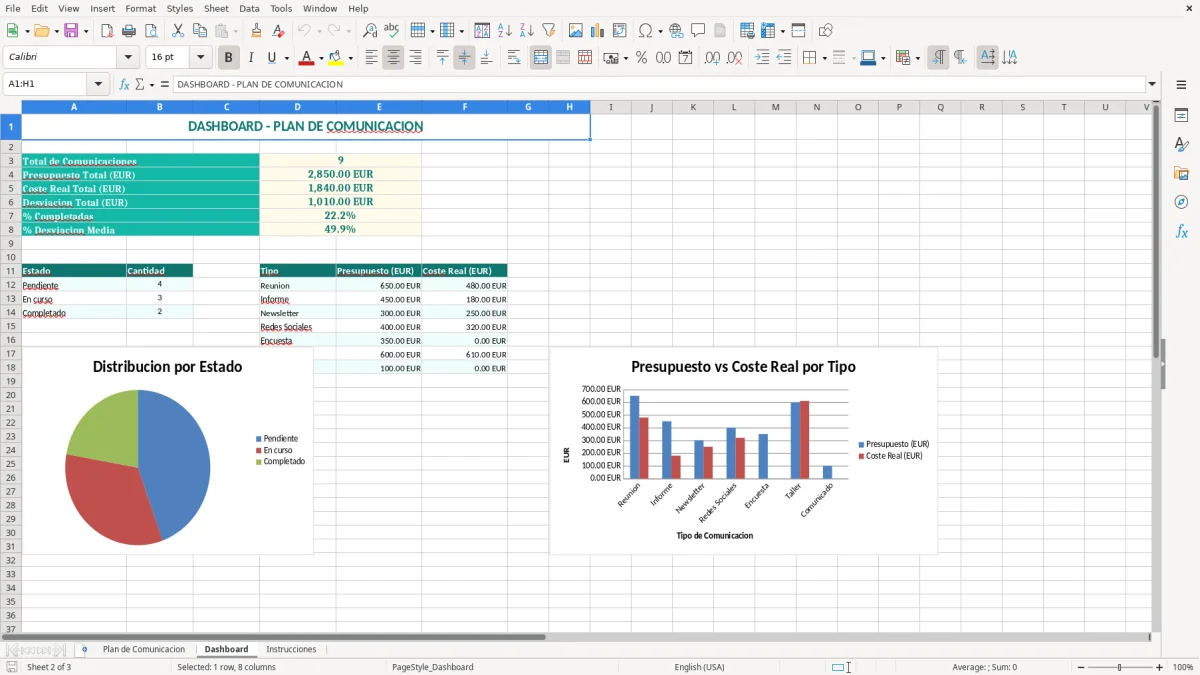Export directly as PDF
This screenshot has width=1200, height=675.
coord(107,31)
